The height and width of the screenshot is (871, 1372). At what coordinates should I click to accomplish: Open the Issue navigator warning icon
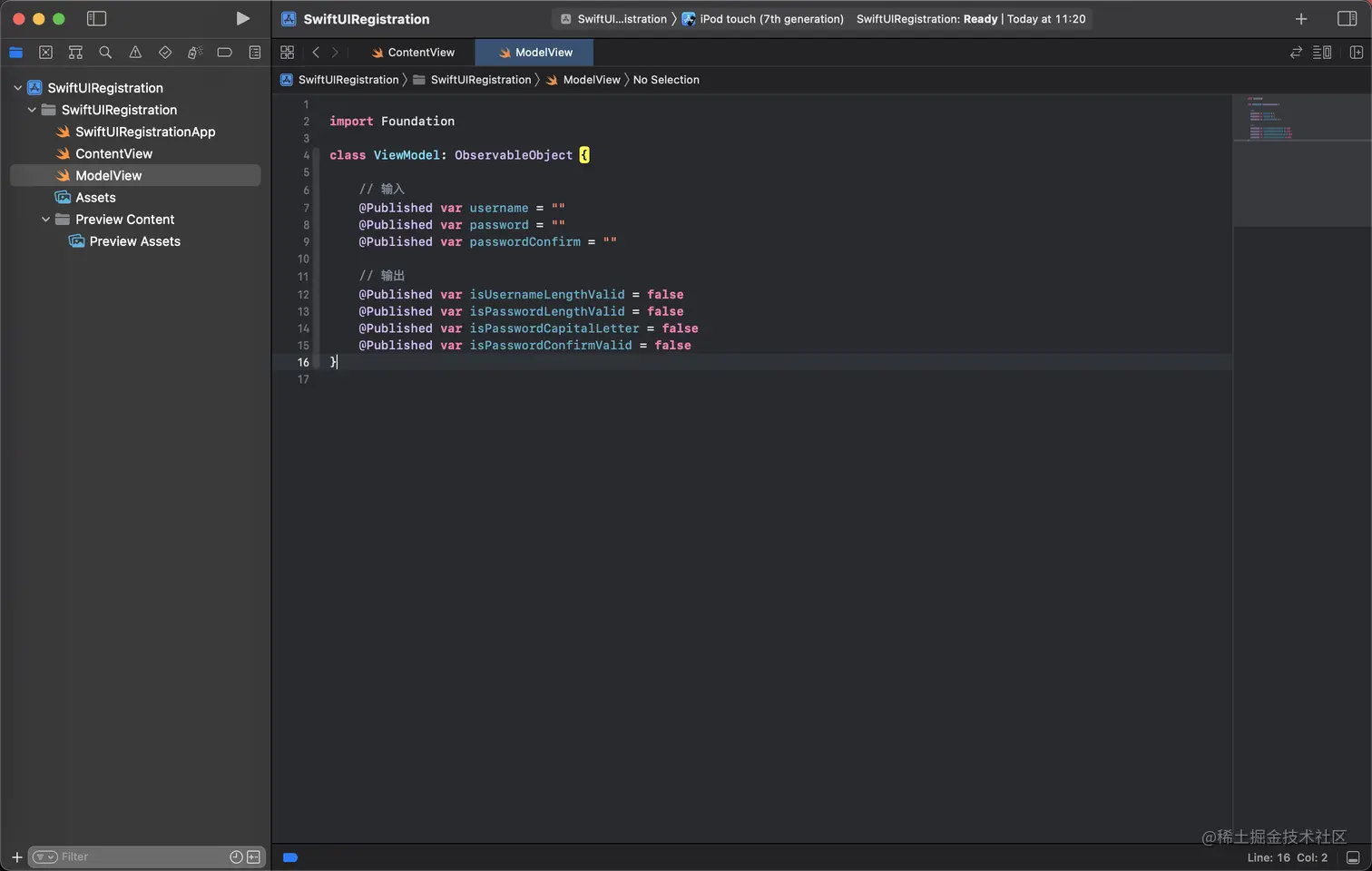[135, 53]
